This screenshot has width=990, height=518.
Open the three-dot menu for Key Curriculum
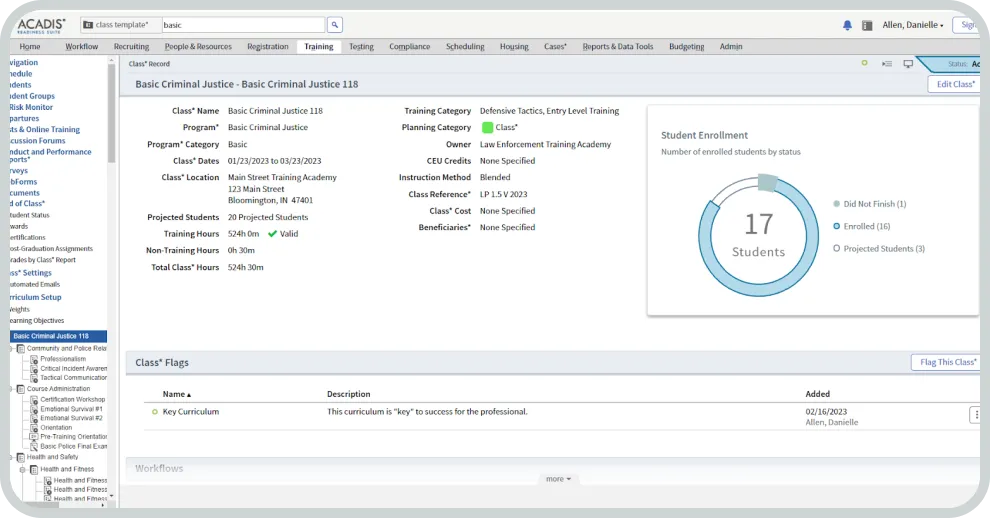coord(975,415)
